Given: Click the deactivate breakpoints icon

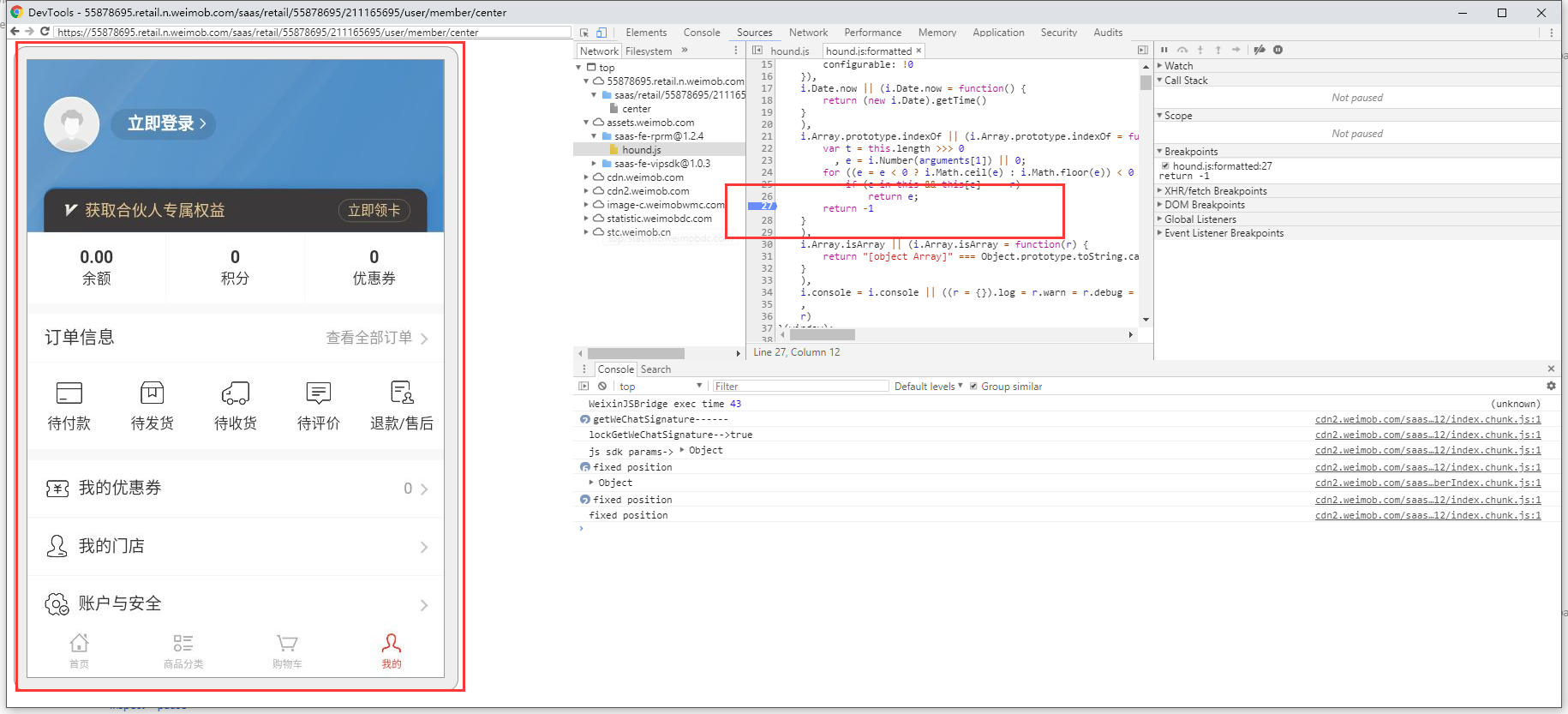Looking at the screenshot, I should point(1259,50).
